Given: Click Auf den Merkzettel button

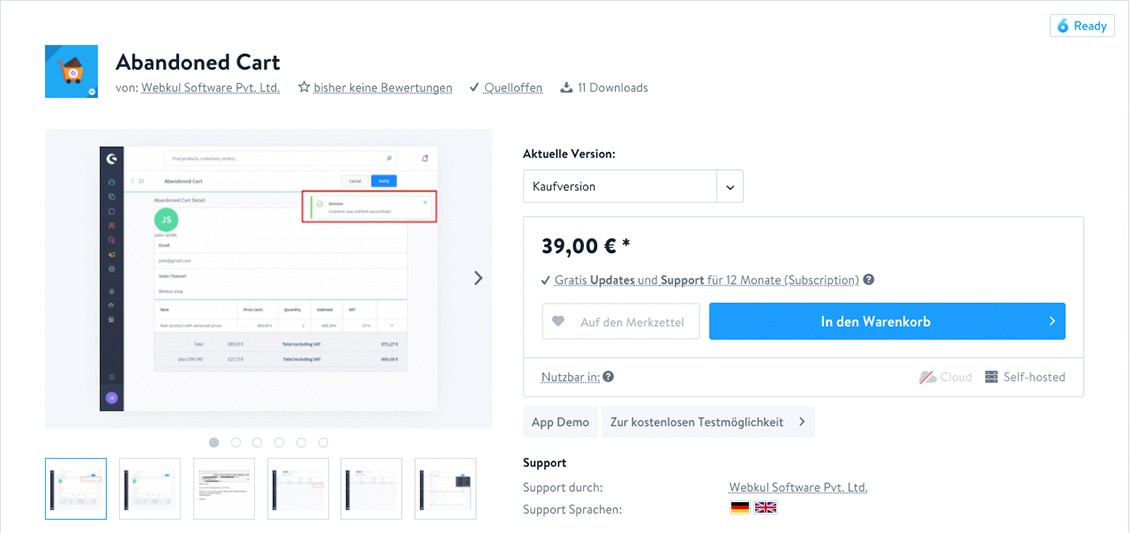Looking at the screenshot, I should [620, 321].
